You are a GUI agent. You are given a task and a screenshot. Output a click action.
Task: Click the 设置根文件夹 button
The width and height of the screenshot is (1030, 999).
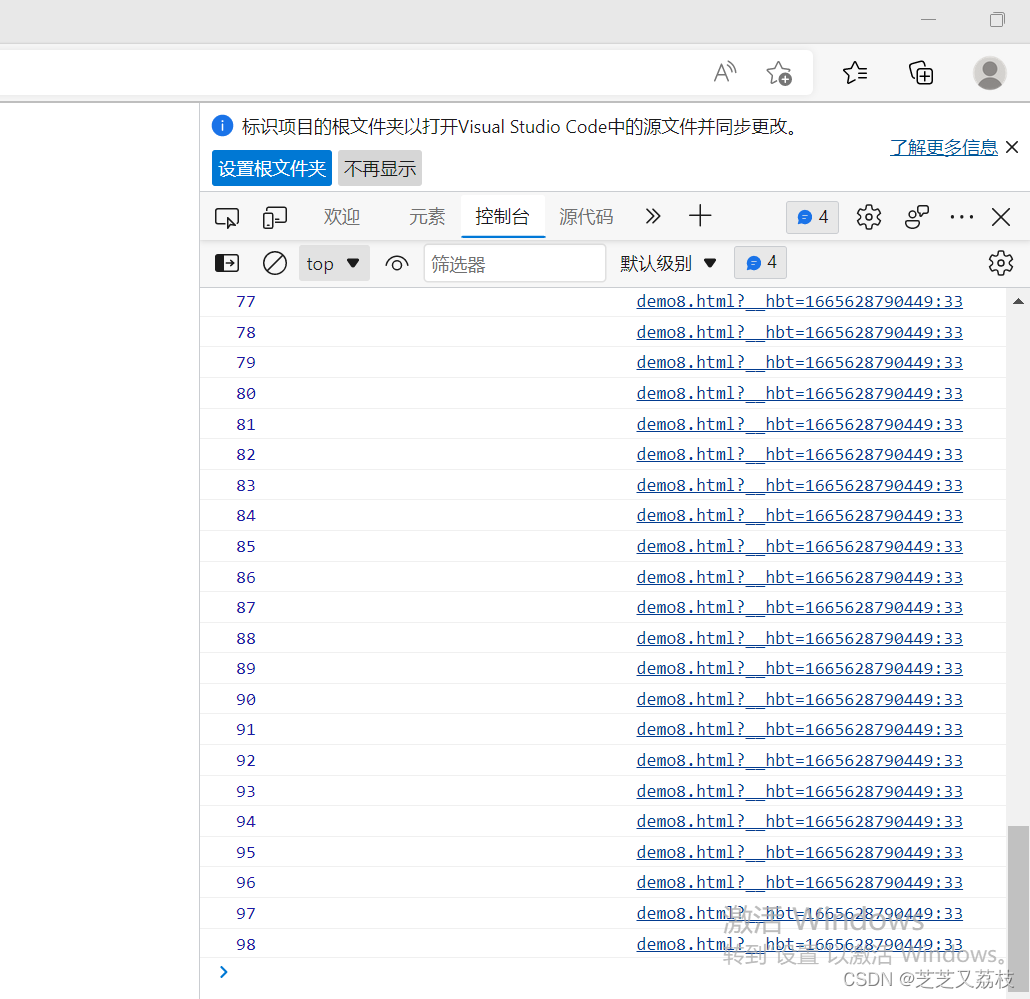271,168
